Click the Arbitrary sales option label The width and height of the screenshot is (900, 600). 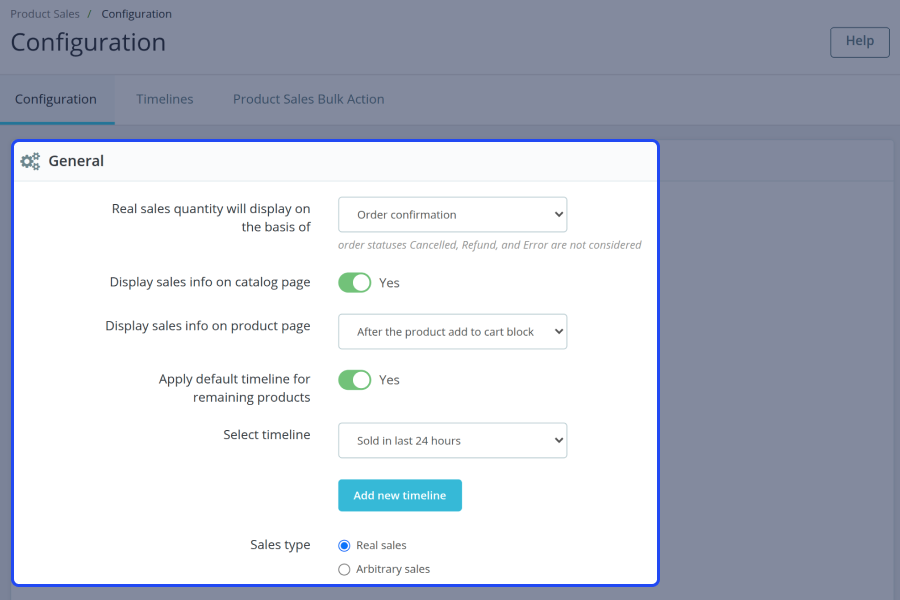pyautogui.click(x=393, y=569)
